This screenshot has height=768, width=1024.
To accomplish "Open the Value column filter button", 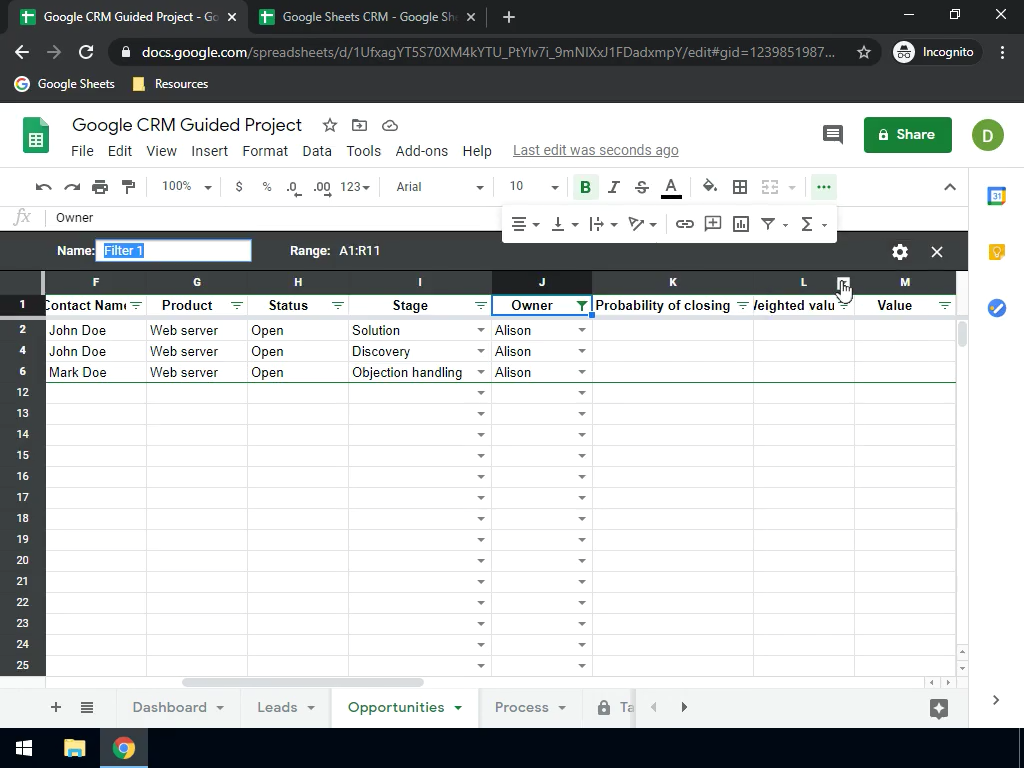I will (x=944, y=306).
